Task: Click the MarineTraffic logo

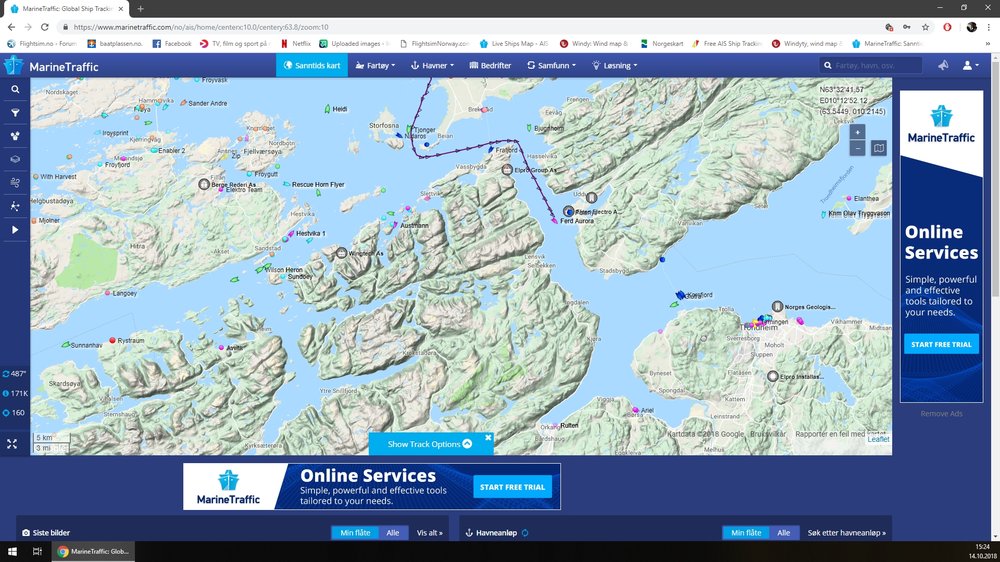Action: coord(51,66)
